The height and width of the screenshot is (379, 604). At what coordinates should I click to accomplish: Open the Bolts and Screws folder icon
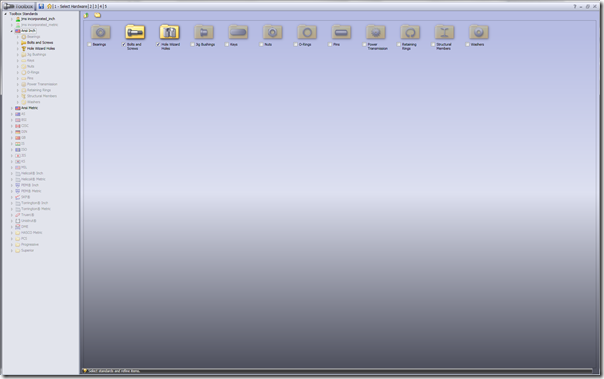click(135, 32)
